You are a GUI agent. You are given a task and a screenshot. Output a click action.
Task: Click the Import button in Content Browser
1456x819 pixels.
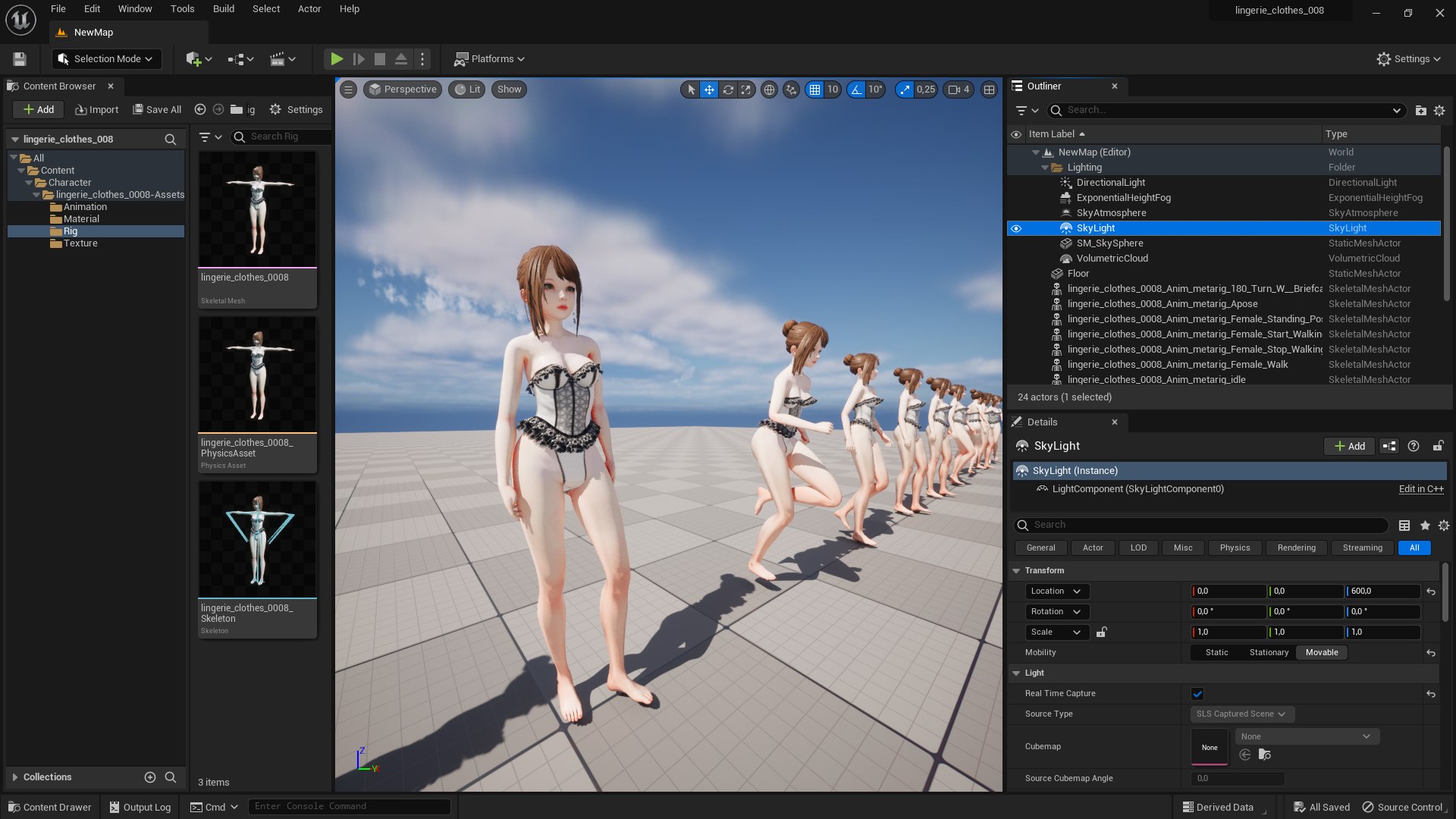pos(97,110)
